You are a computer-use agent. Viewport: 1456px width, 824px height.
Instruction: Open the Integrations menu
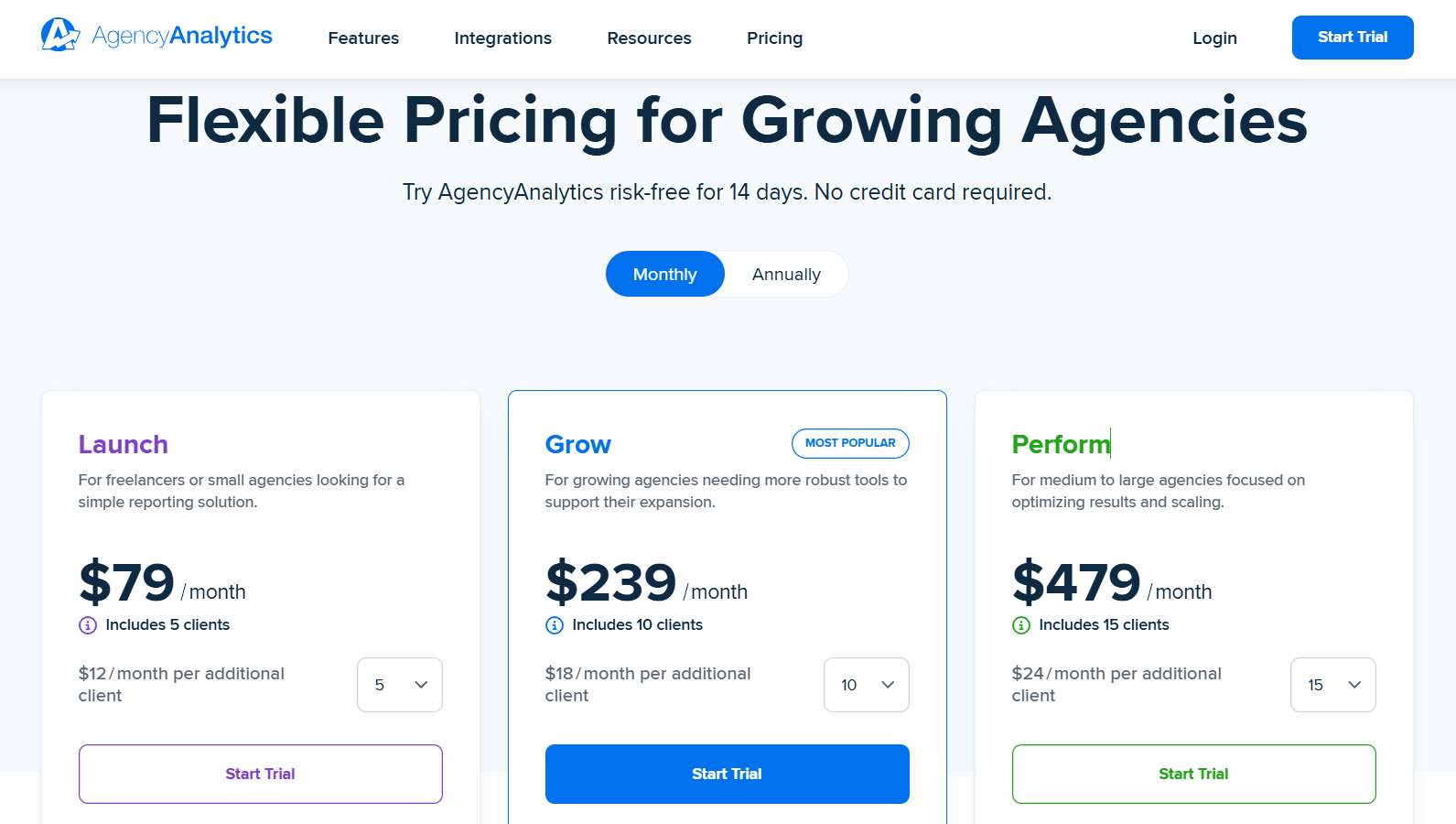502,38
